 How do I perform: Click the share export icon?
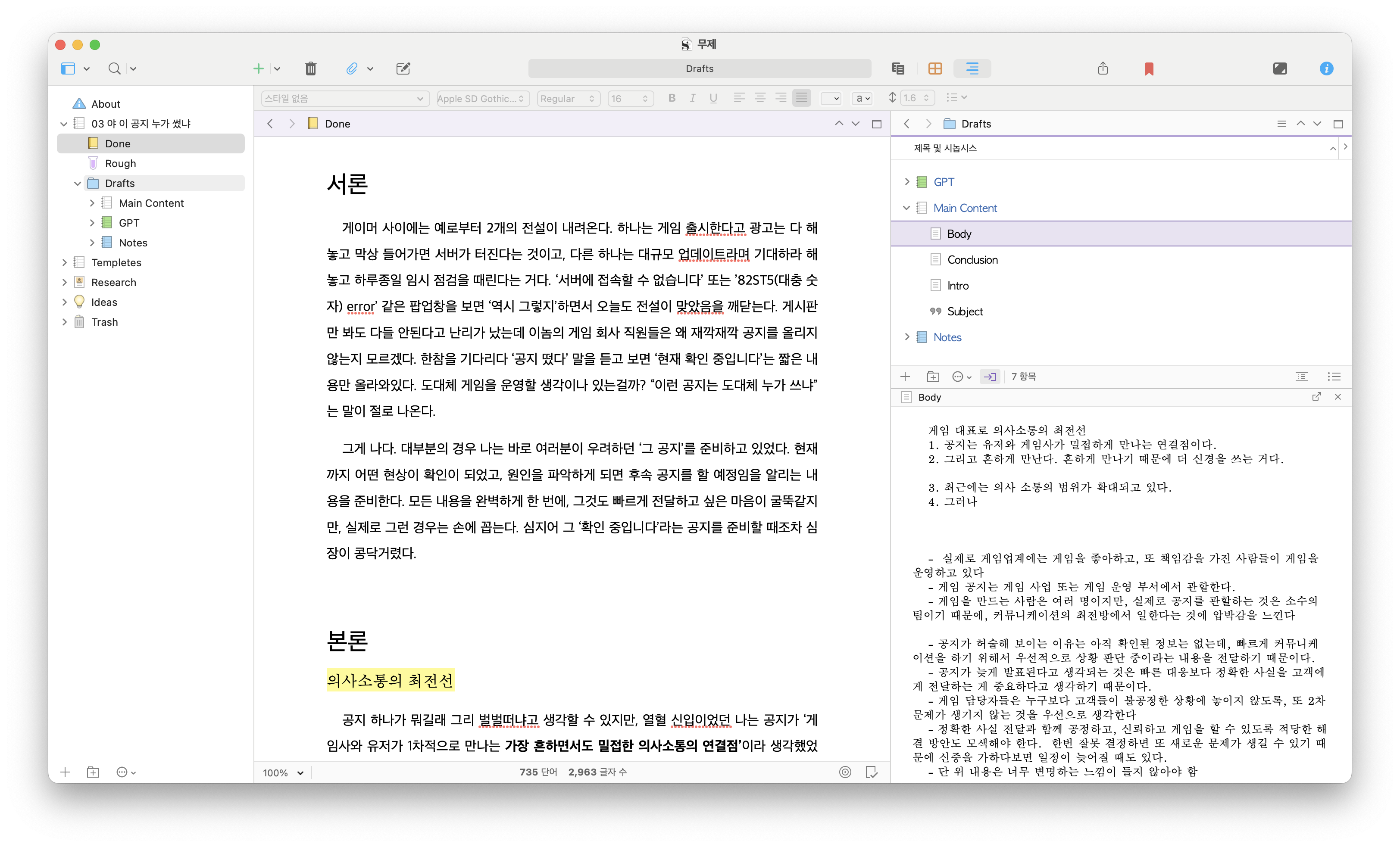click(x=1102, y=69)
